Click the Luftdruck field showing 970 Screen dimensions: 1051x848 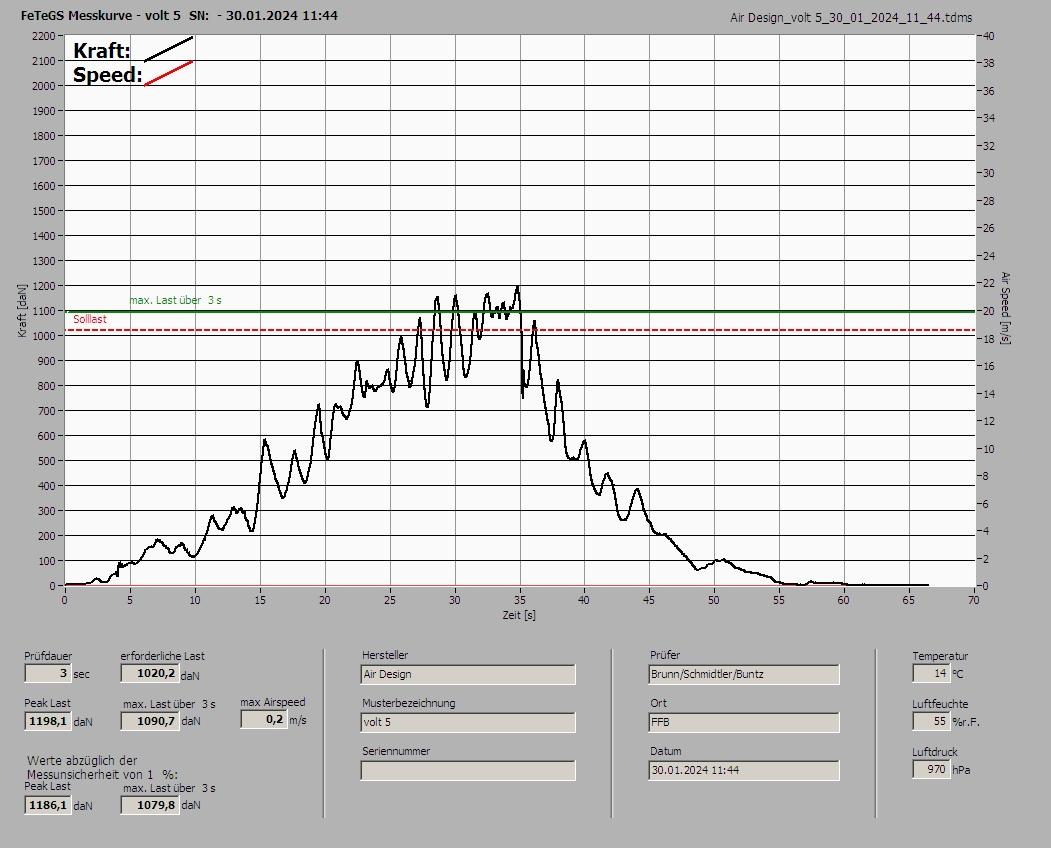point(930,770)
